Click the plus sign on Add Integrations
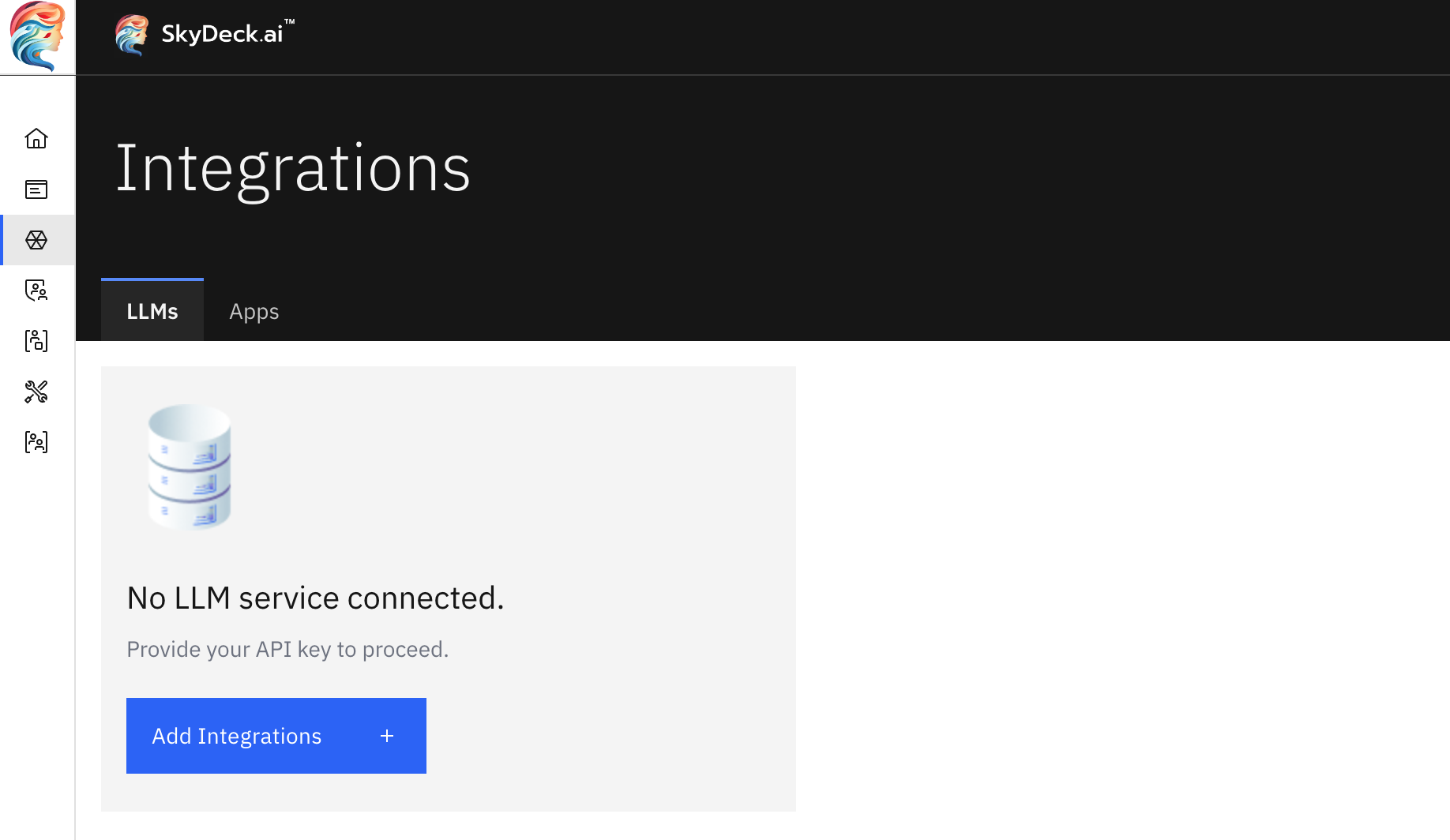The height and width of the screenshot is (840, 1450). tap(386, 735)
